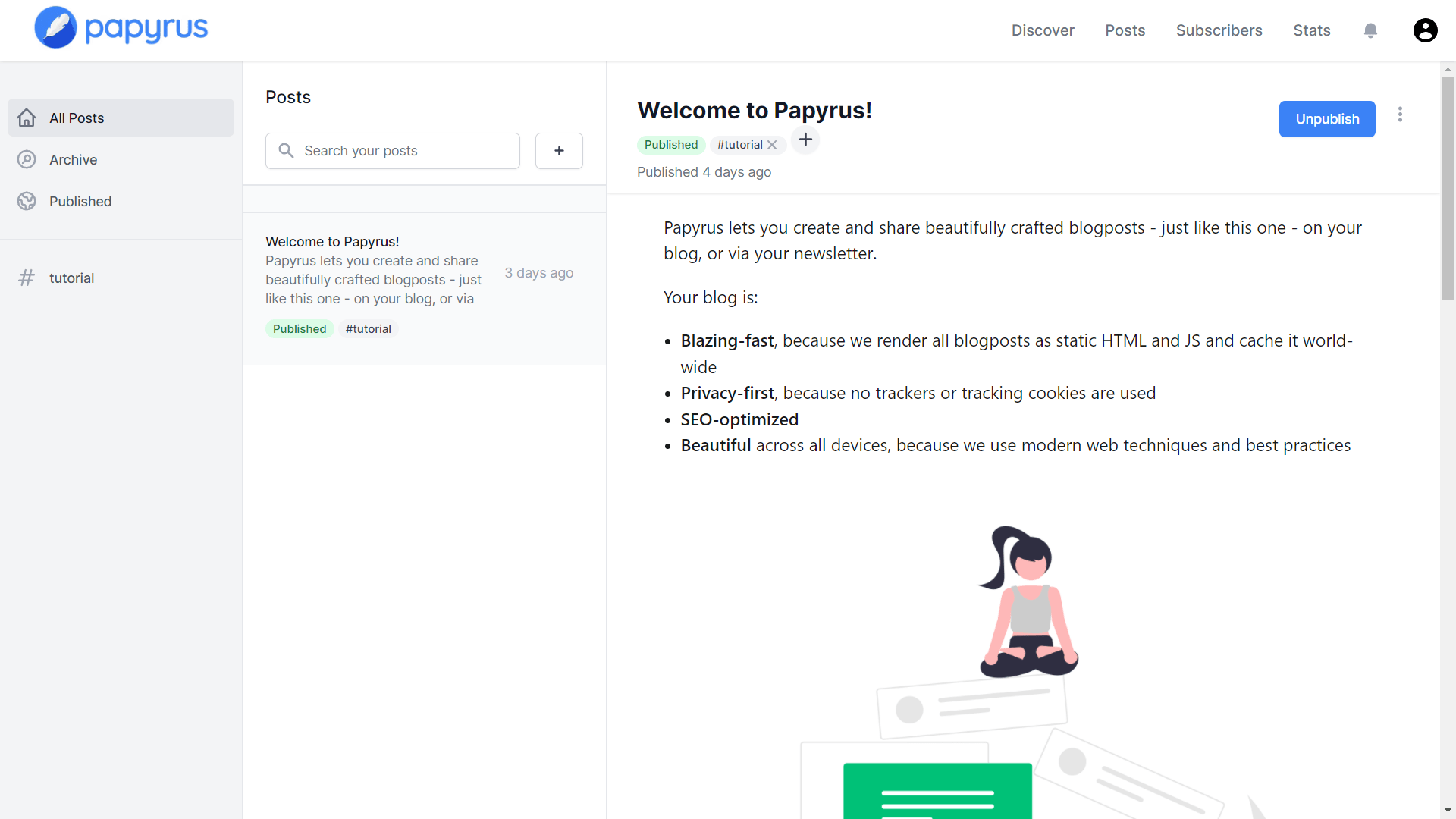The width and height of the screenshot is (1456, 819).
Task: Click the Welcome to Papyrus! editor title
Action: (x=755, y=110)
